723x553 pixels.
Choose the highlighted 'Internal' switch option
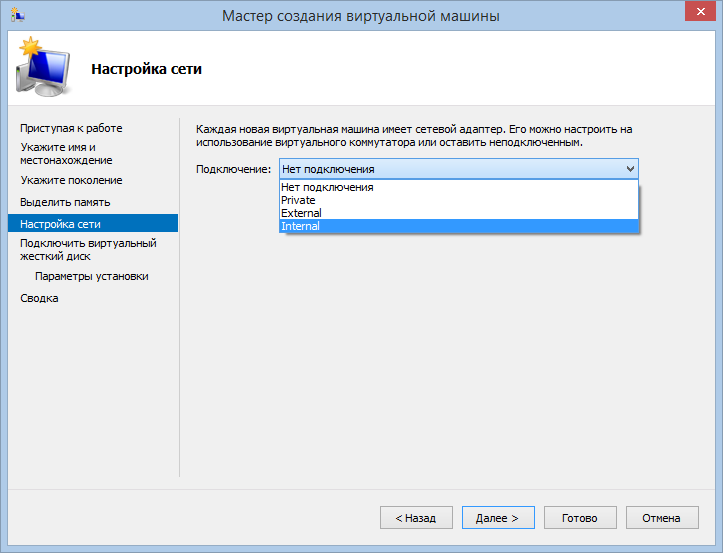point(300,226)
